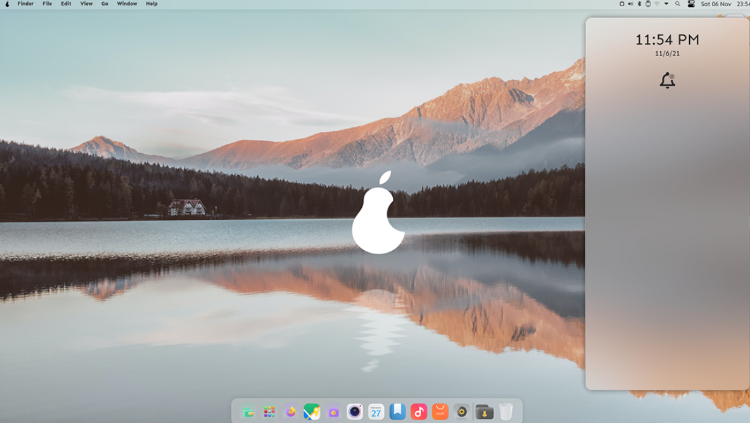Launch the red Music app in the dock

pyautogui.click(x=419, y=412)
